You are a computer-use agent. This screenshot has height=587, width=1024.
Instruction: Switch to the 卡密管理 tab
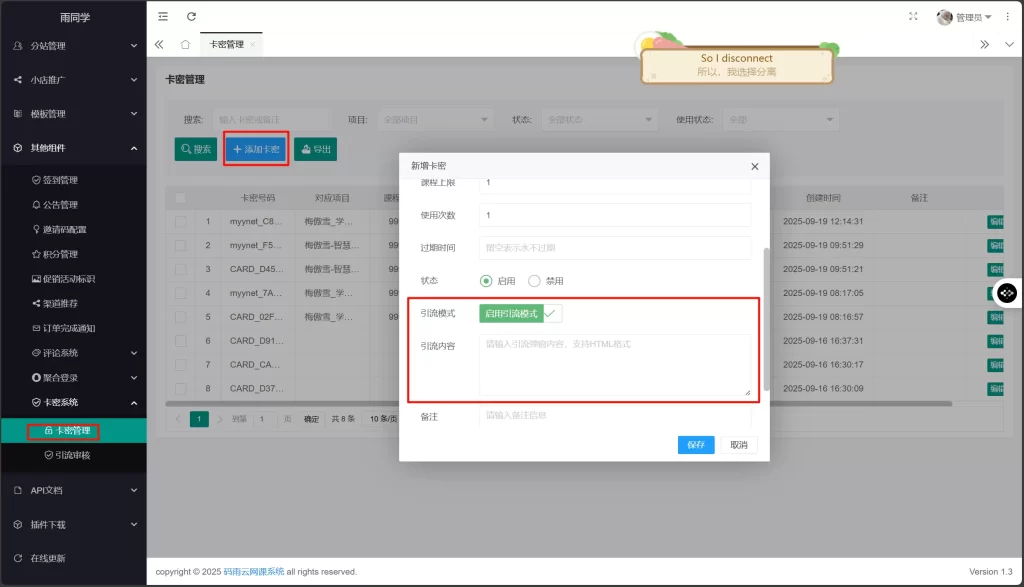click(225, 44)
